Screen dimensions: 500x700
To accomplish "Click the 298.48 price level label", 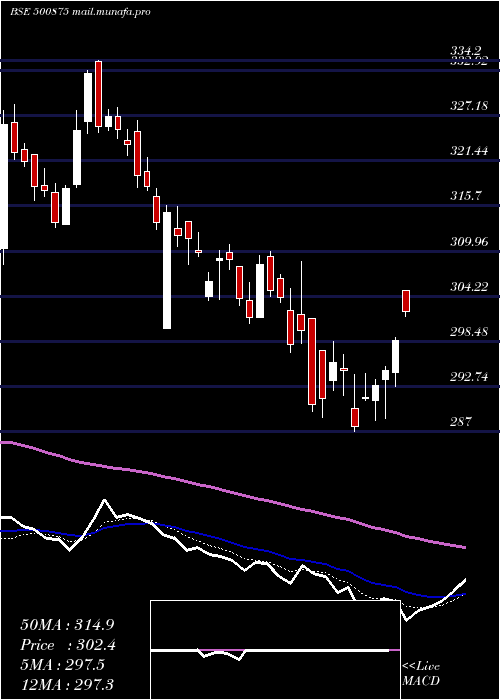I will point(469,332).
